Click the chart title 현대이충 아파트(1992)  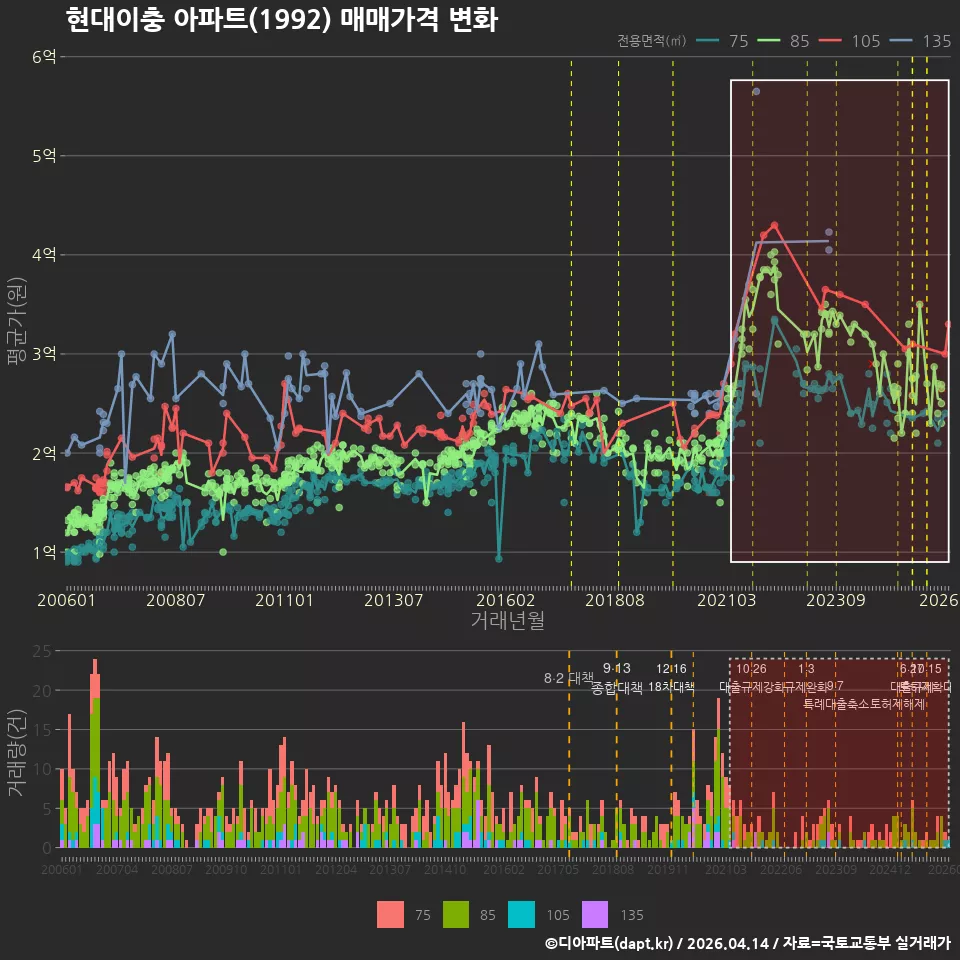coord(198,20)
